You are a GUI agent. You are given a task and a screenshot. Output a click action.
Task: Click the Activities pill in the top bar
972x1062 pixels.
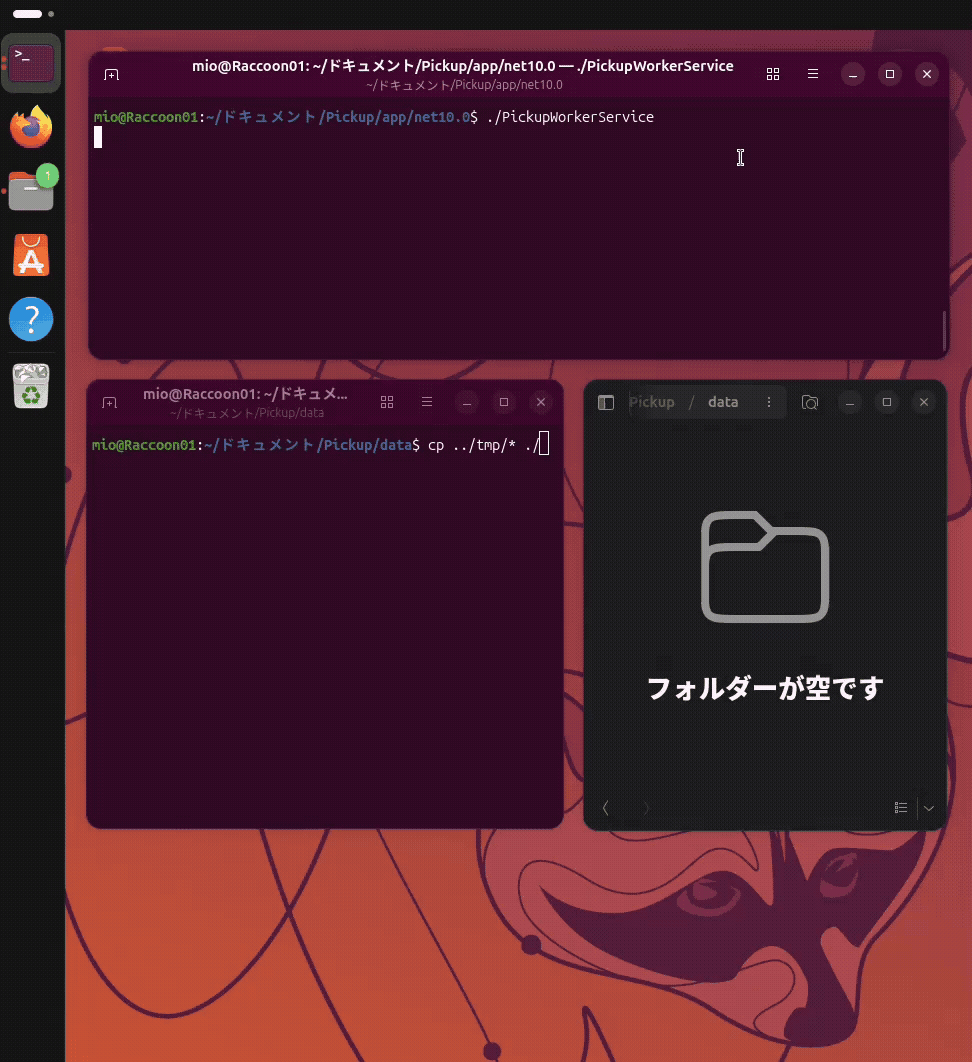28,14
